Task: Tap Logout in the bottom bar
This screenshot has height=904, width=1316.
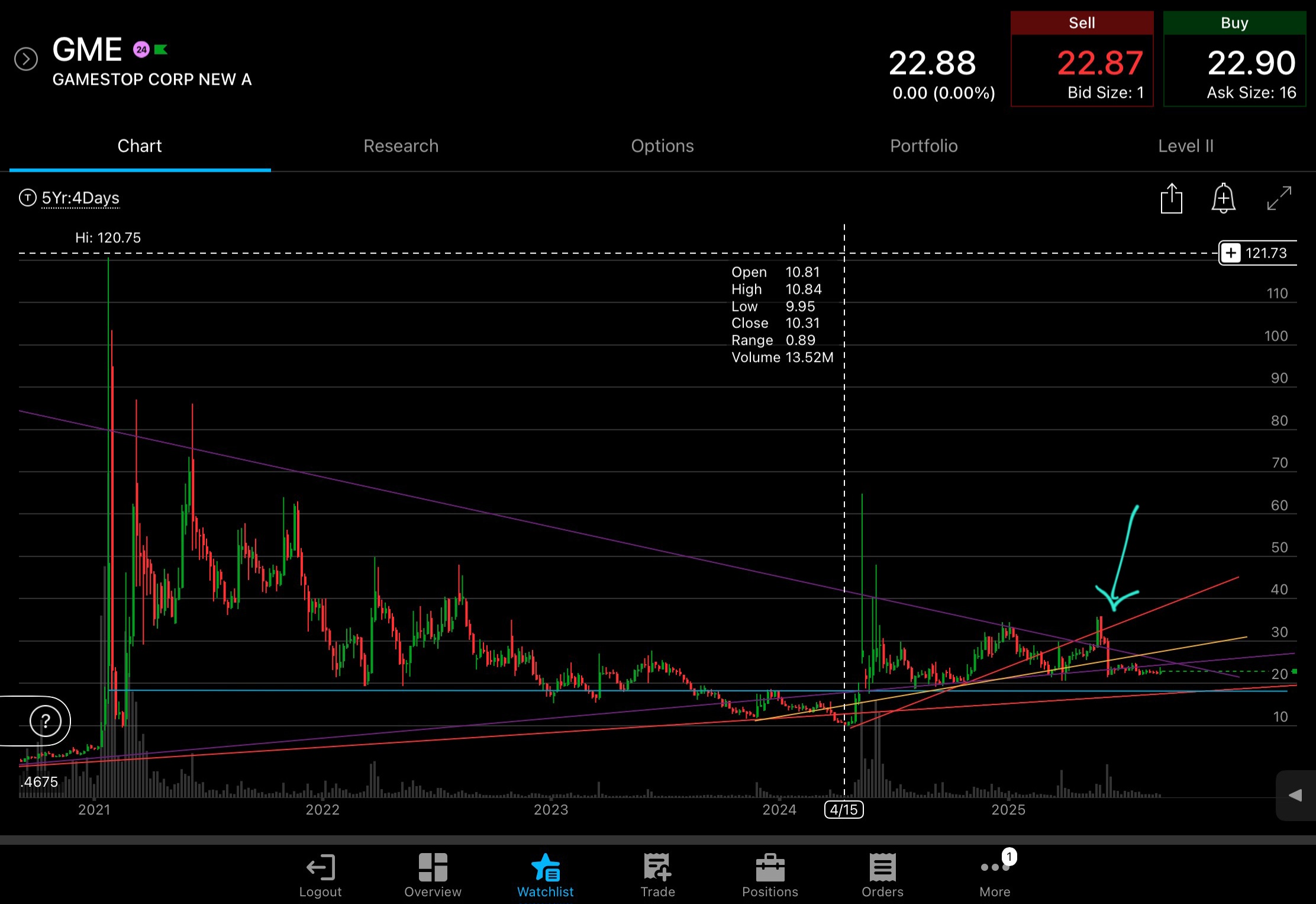Action: (x=320, y=876)
